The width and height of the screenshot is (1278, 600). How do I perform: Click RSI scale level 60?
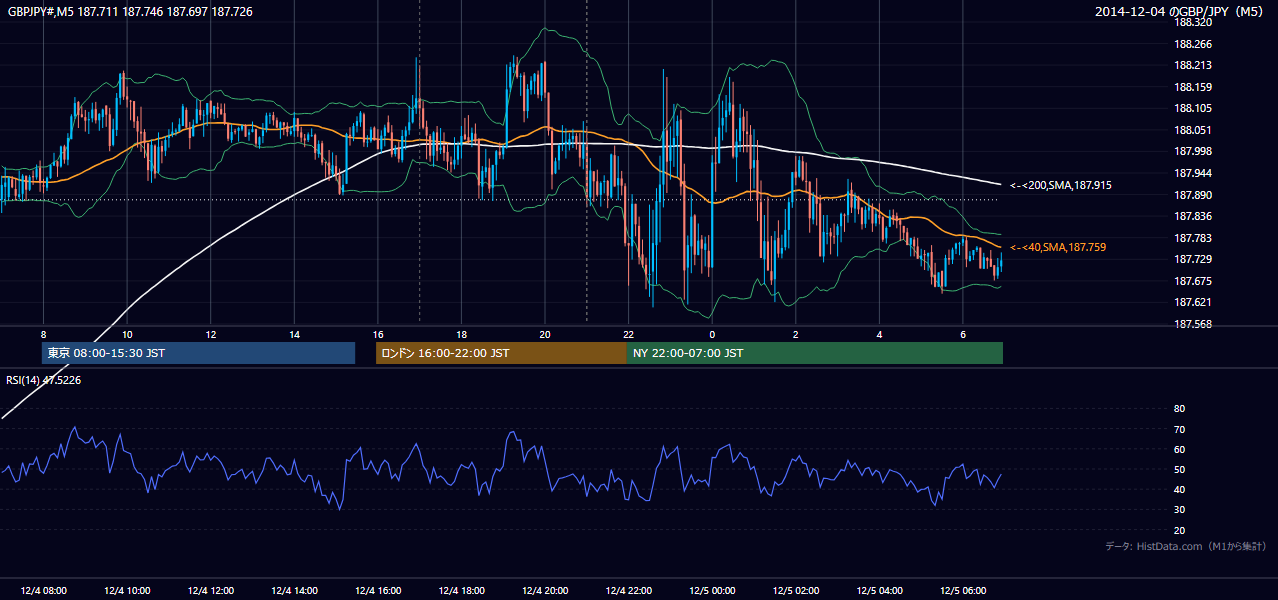pyautogui.click(x=1179, y=449)
